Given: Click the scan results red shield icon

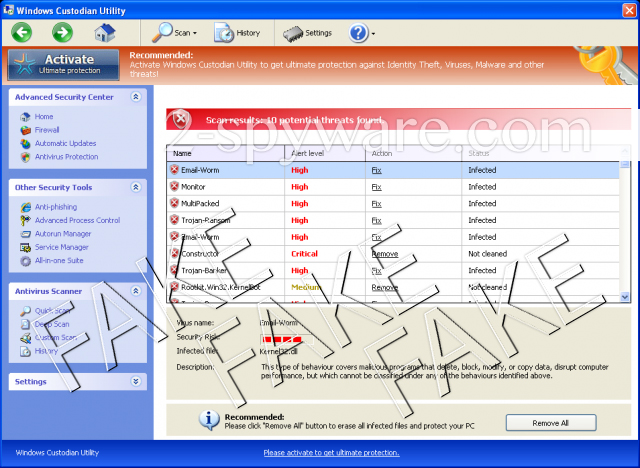Looking at the screenshot, I should (180, 120).
